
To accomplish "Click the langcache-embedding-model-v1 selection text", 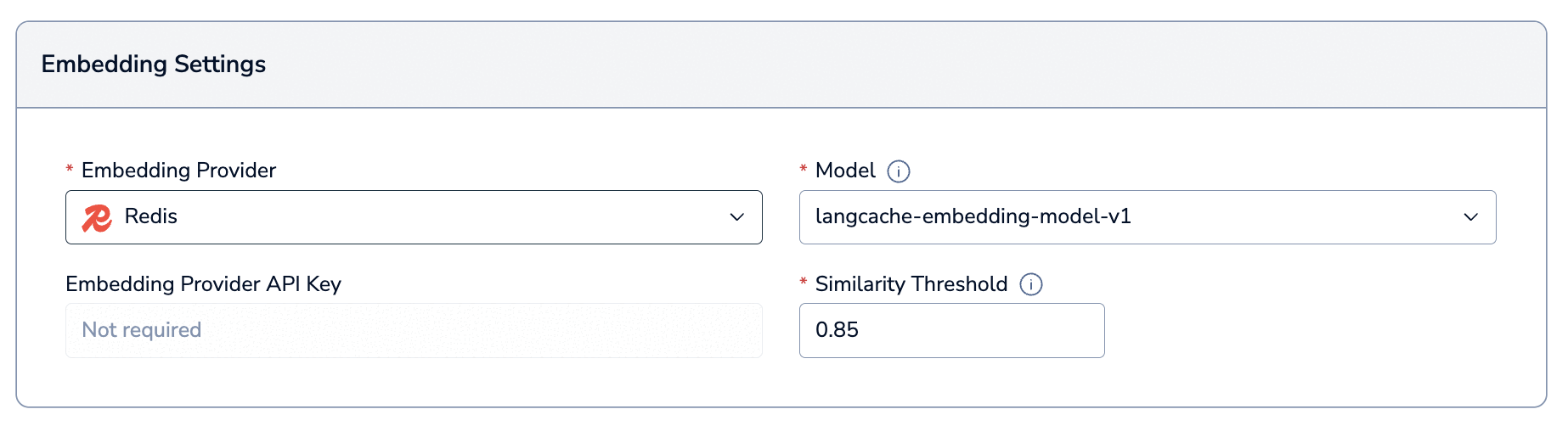I will coord(973,216).
